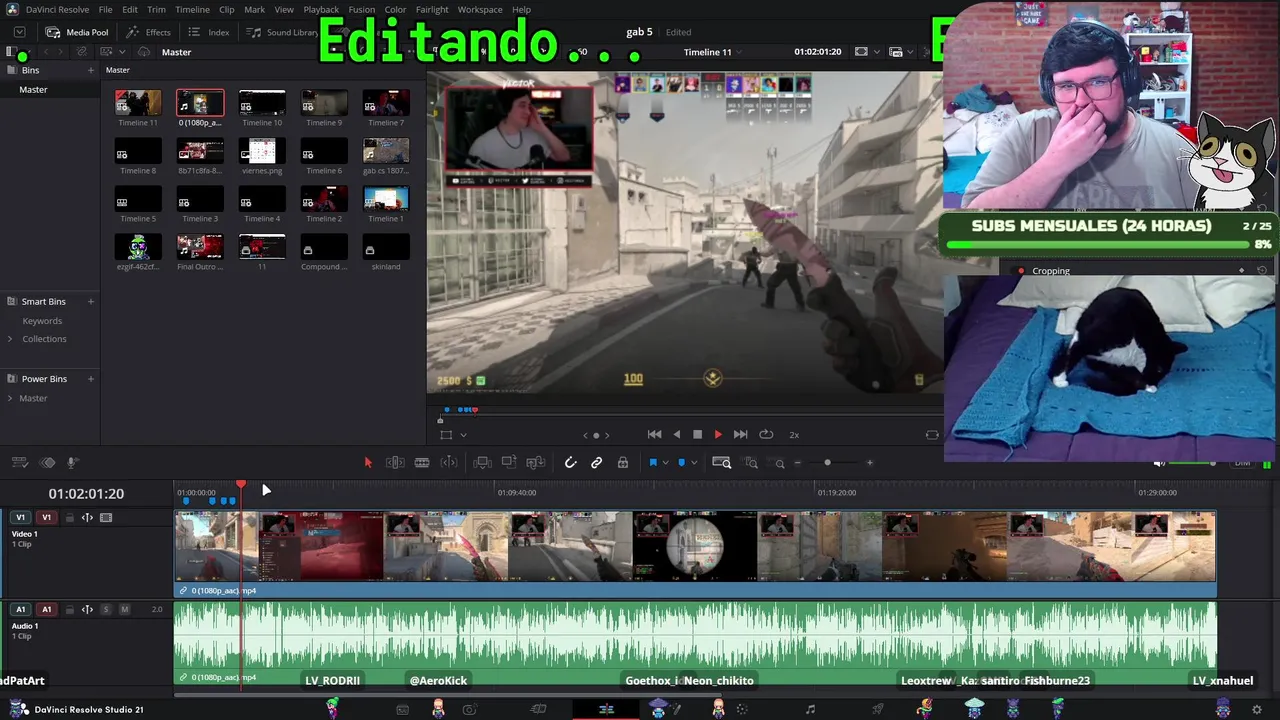Lock the Video 1 track
This screenshot has height=720, width=1280.
(69, 518)
